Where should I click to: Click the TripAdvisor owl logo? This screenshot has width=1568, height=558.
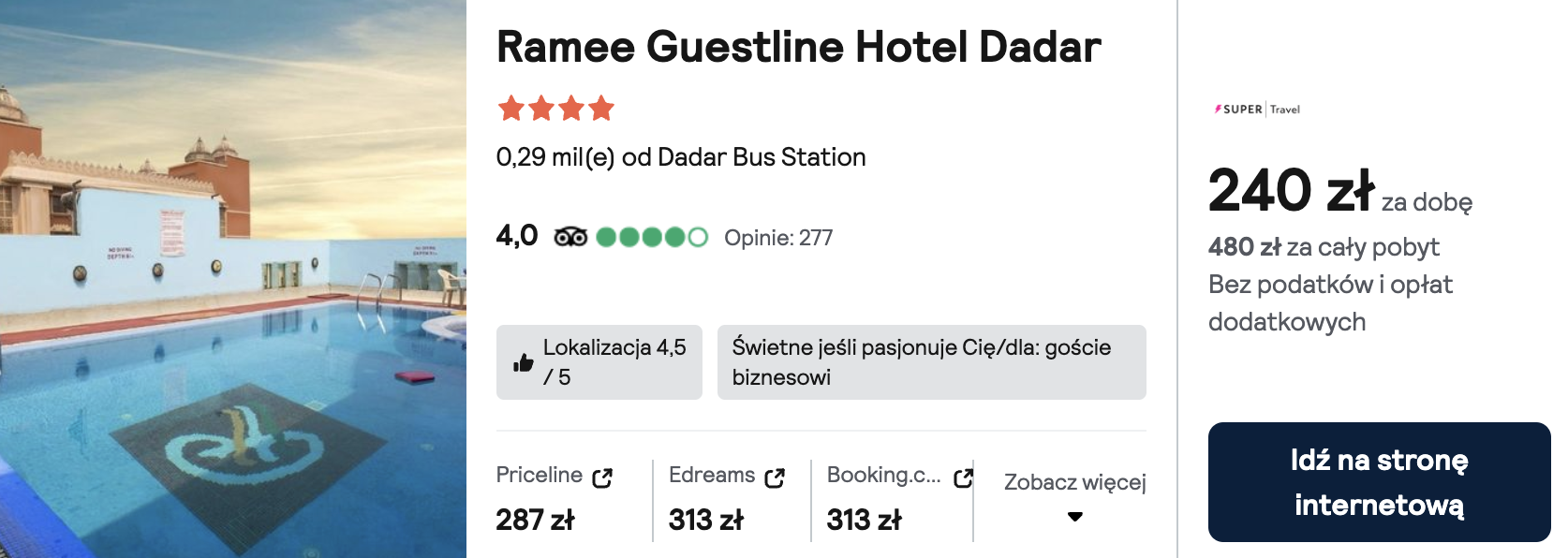click(x=570, y=237)
